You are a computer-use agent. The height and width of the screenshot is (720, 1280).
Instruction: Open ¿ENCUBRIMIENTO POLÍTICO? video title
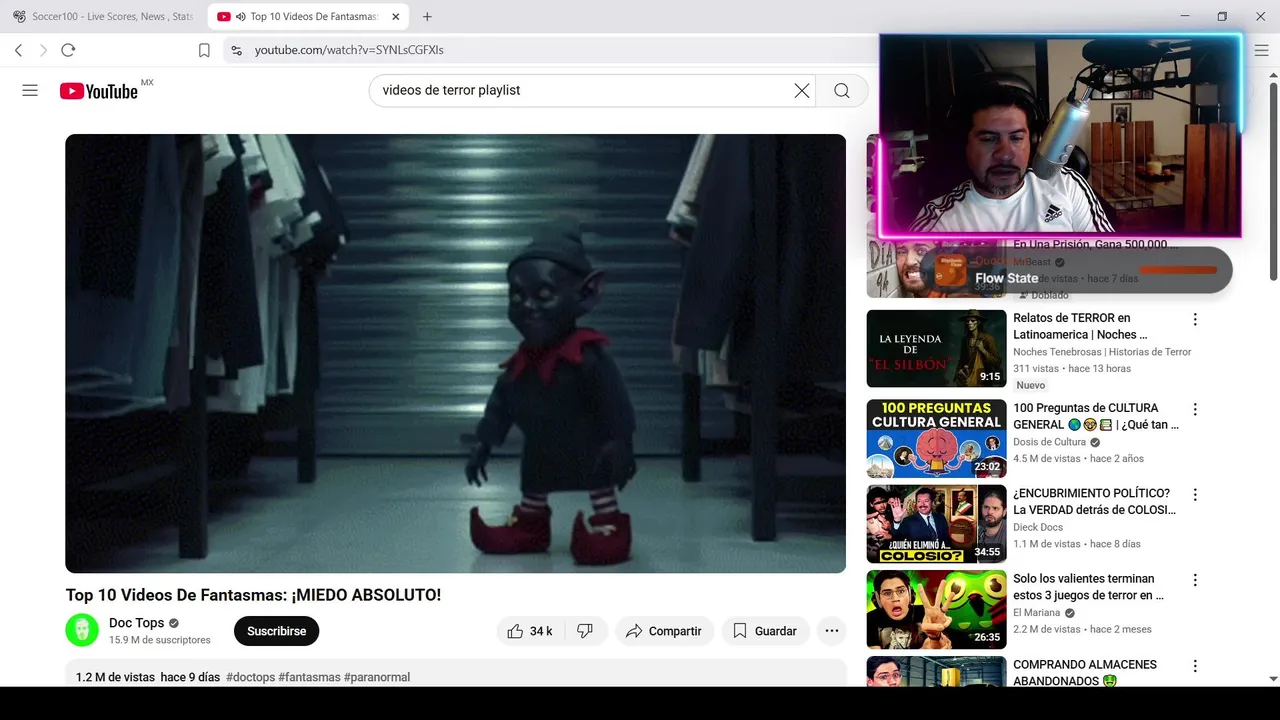(1095, 501)
